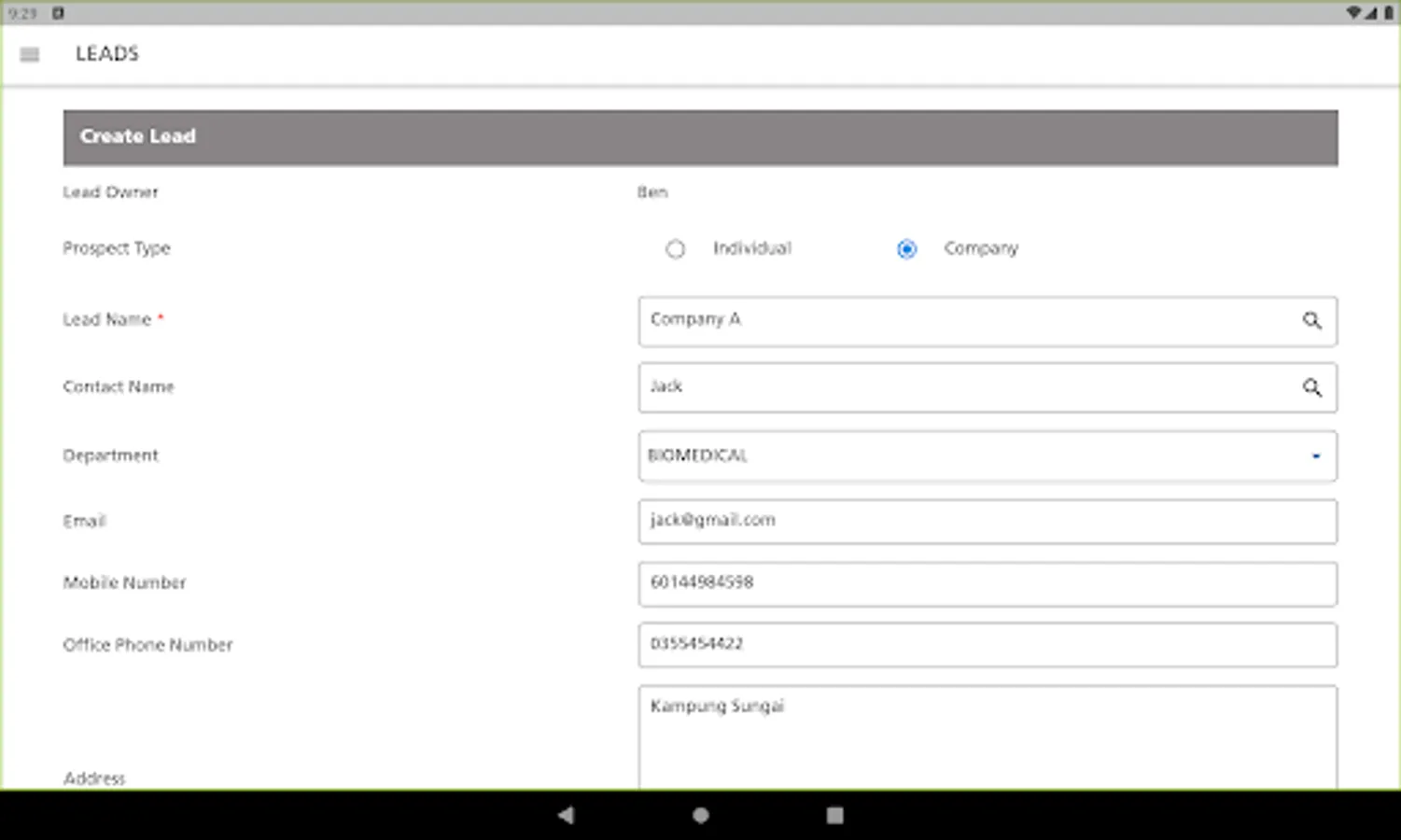Click the required field asterisk on Lead Name
The image size is (1401, 840).
pyautogui.click(x=160, y=315)
